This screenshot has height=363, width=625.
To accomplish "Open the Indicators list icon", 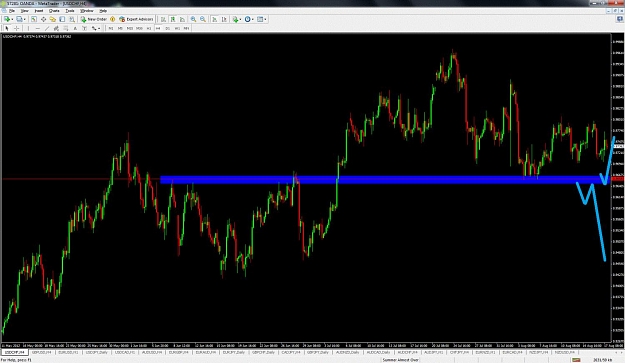I will click(235, 19).
